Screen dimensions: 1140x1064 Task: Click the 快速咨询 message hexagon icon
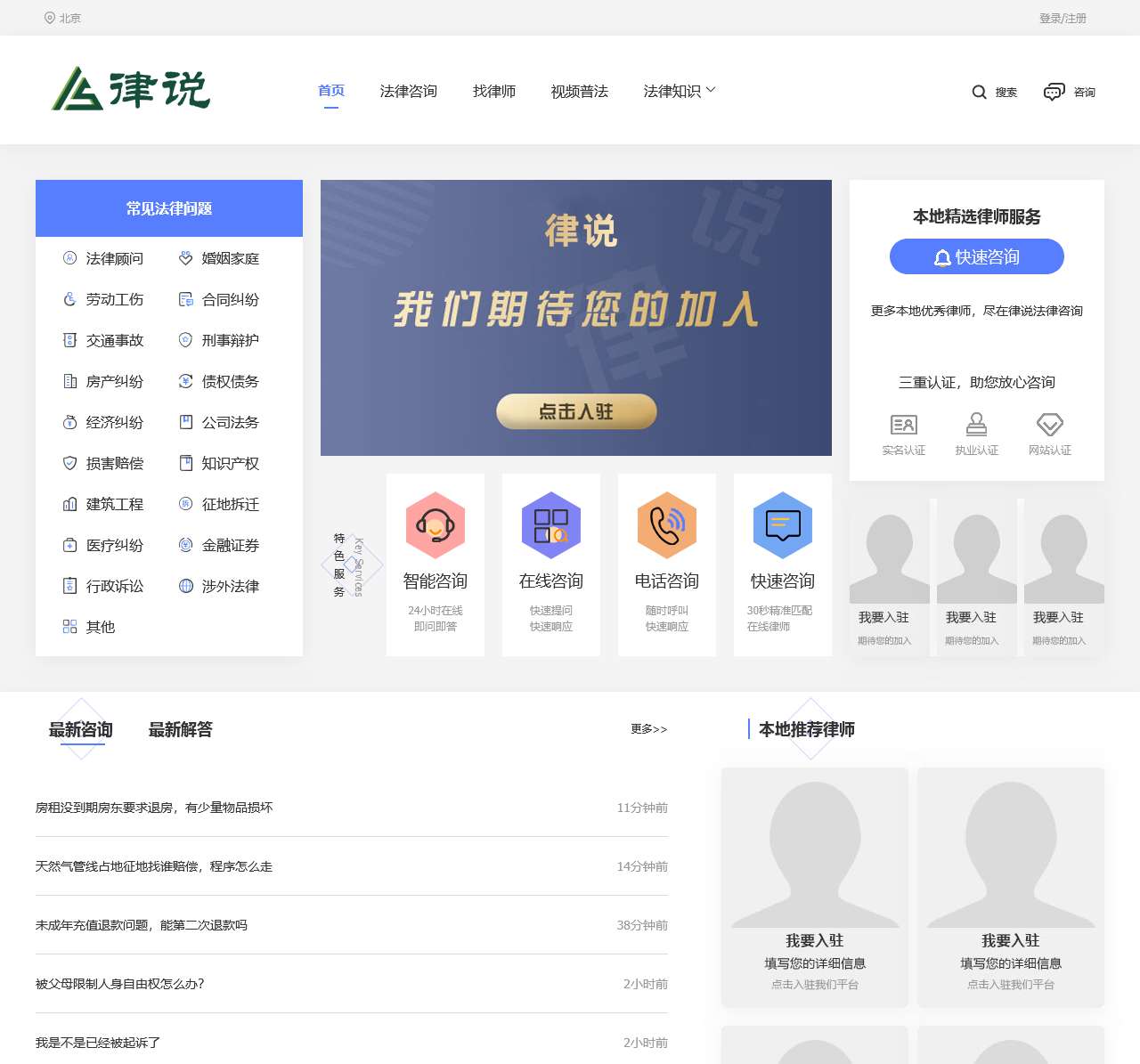click(x=783, y=525)
